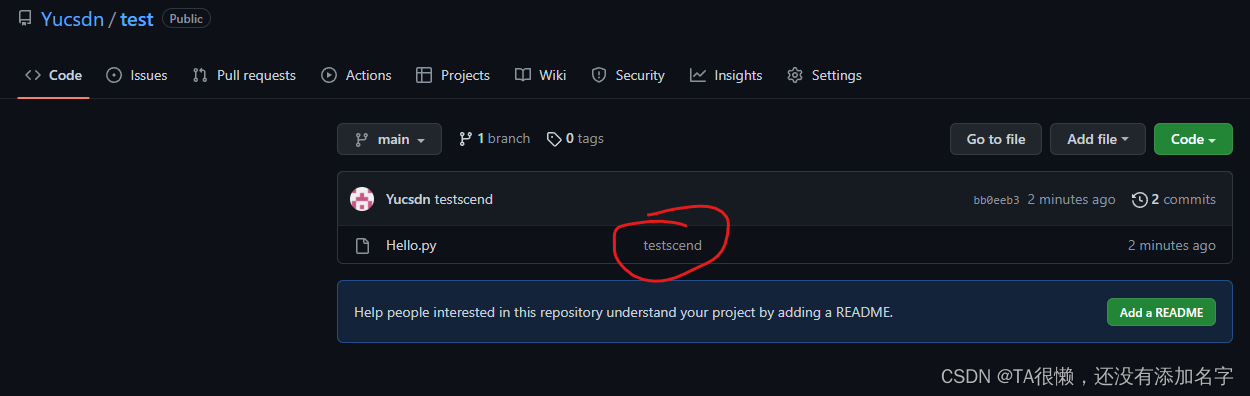This screenshot has height=396, width=1250.
Task: Switch to the Pull requests tab
Action: pyautogui.click(x=244, y=75)
